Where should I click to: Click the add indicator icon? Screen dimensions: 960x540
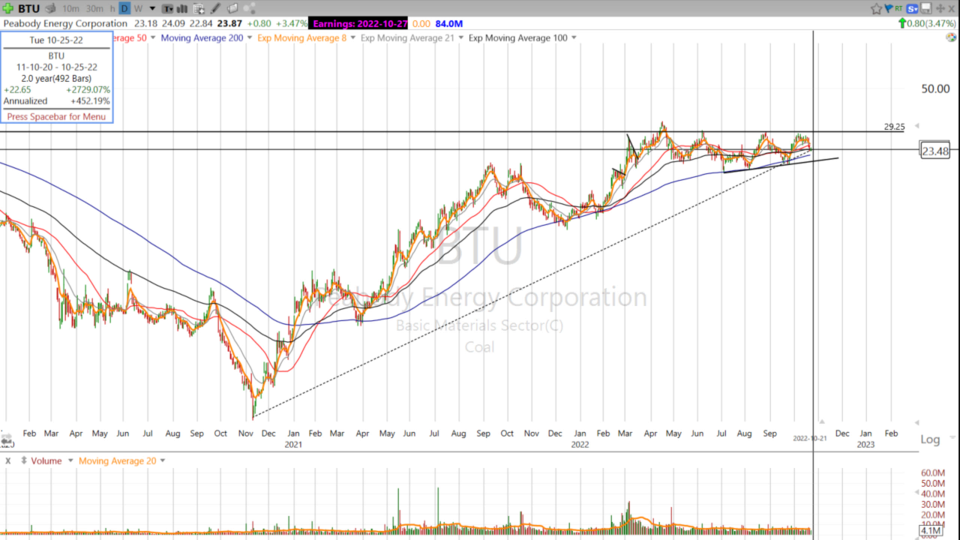[199, 9]
